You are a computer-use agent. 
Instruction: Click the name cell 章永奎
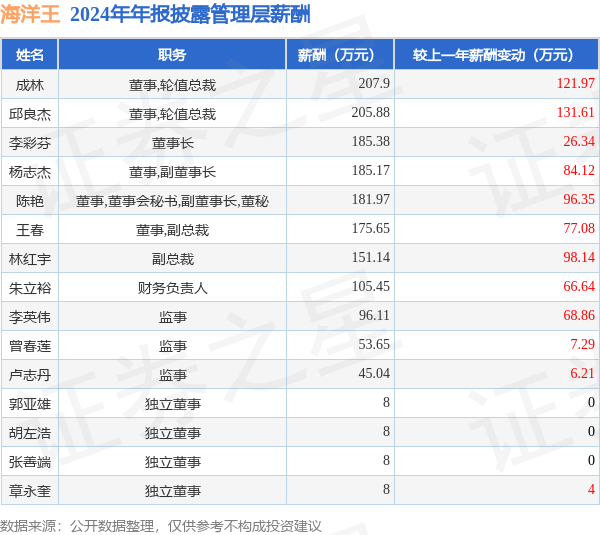pyautogui.click(x=30, y=491)
